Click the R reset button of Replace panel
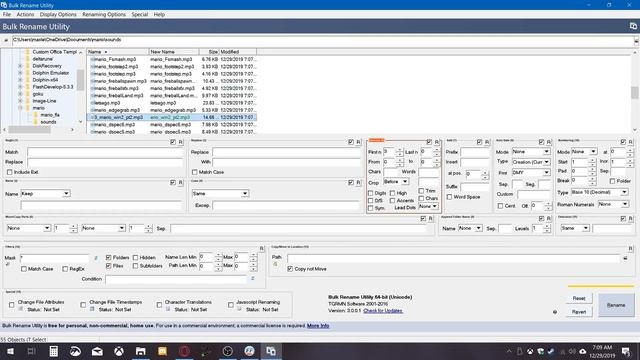Screen dimensions: 640x360 (x=358, y=142)
